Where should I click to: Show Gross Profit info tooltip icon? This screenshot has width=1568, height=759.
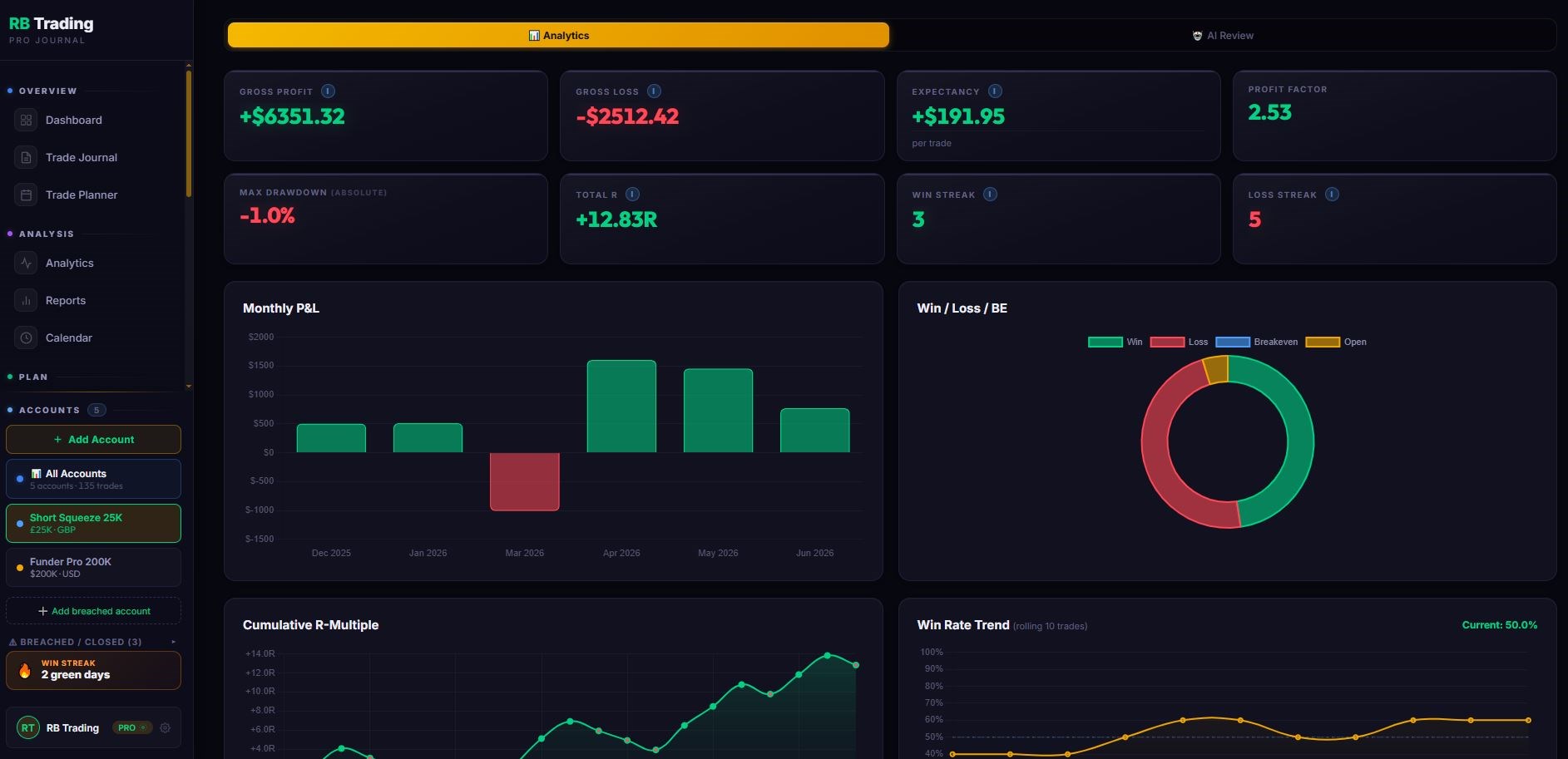(x=328, y=91)
